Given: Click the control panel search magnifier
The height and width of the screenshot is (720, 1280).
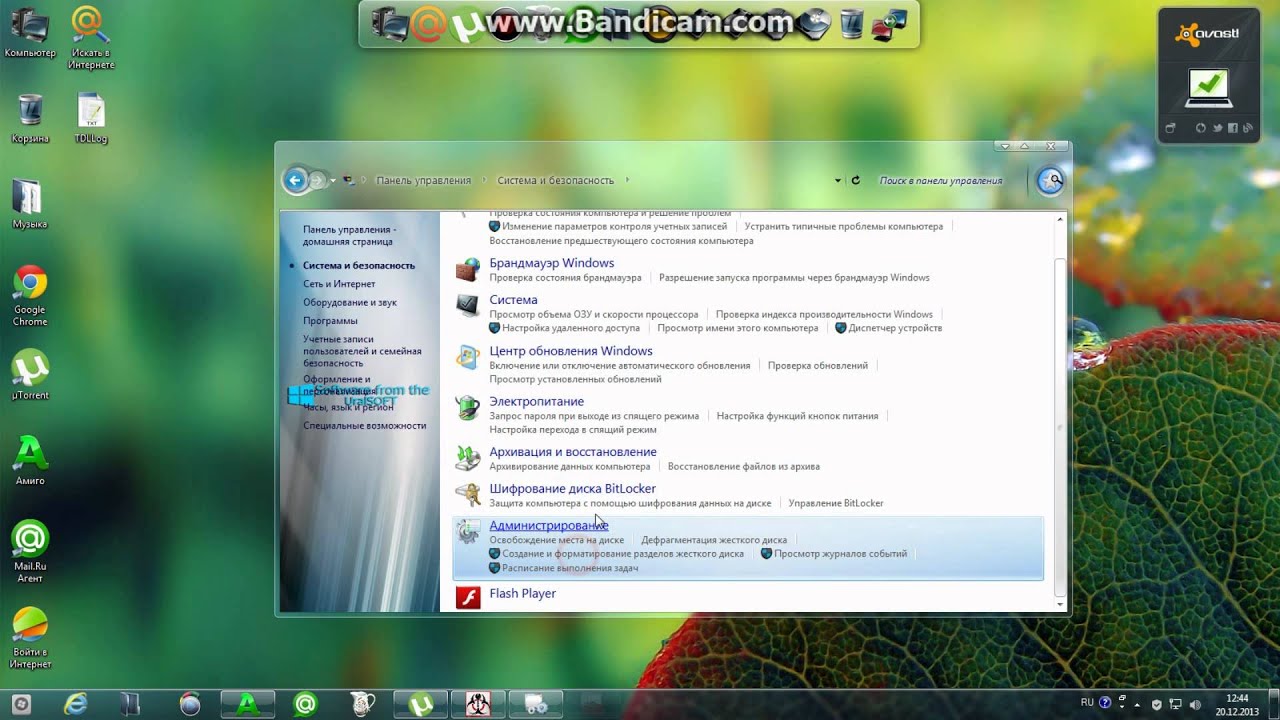Looking at the screenshot, I should [x=1050, y=181].
